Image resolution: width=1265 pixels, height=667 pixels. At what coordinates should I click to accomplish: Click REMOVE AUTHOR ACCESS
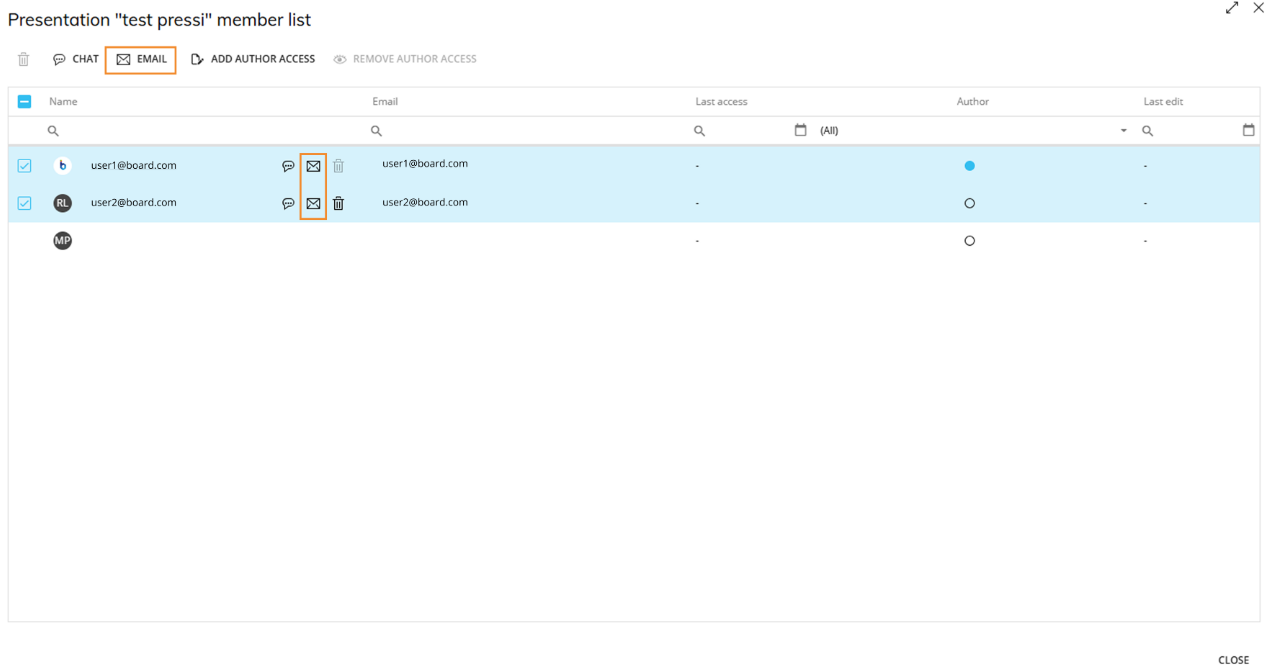(x=405, y=60)
